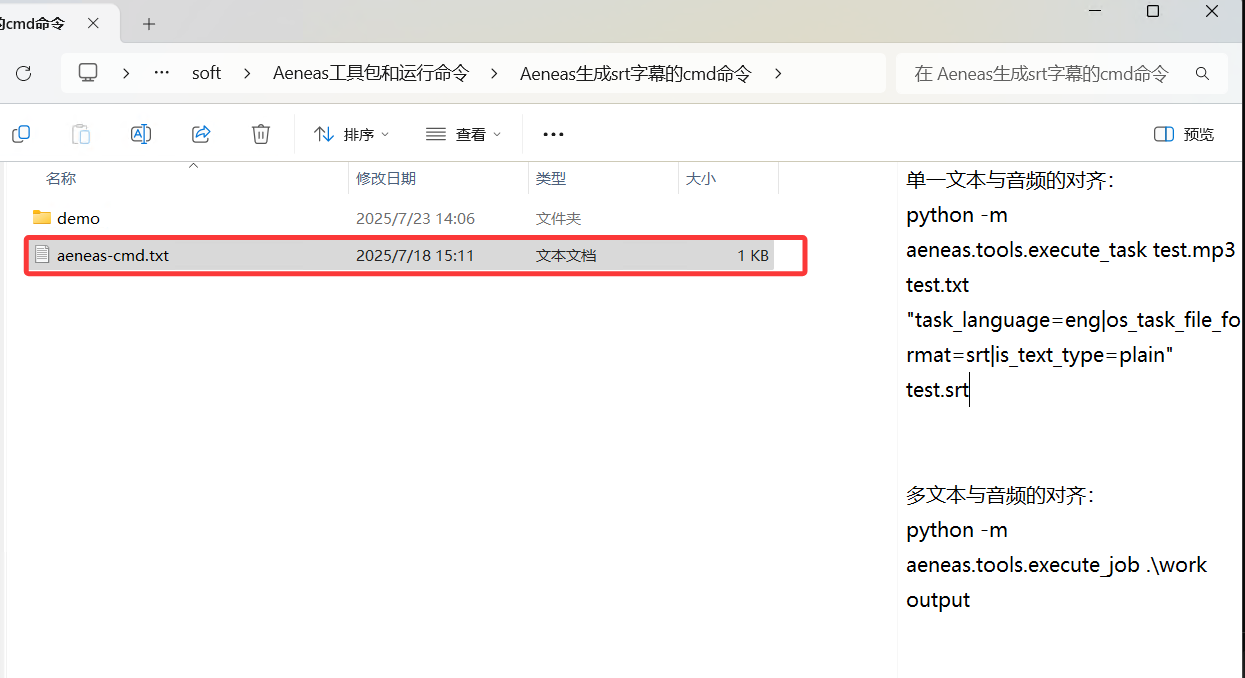The height and width of the screenshot is (678, 1245).
Task: Click test.srt in the preview text
Action: (937, 390)
